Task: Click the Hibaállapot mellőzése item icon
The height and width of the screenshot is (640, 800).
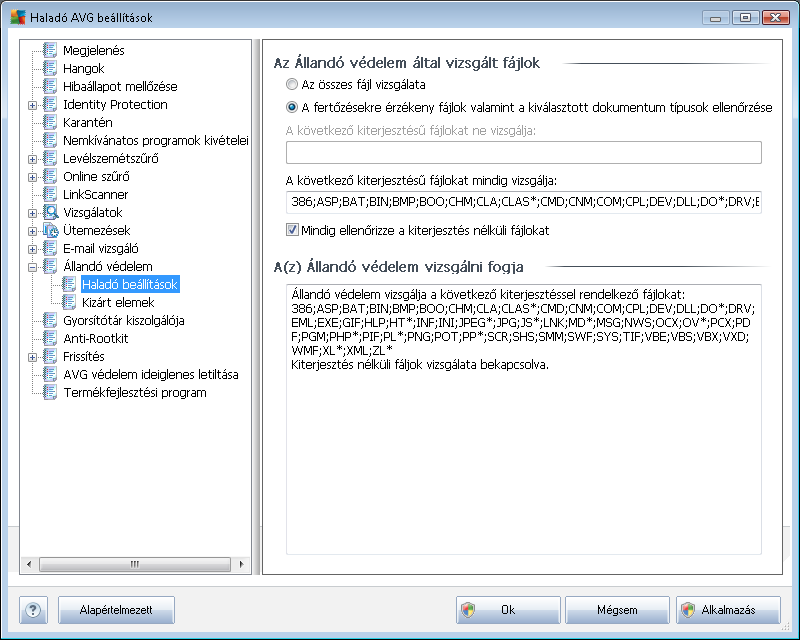Action: (49, 86)
